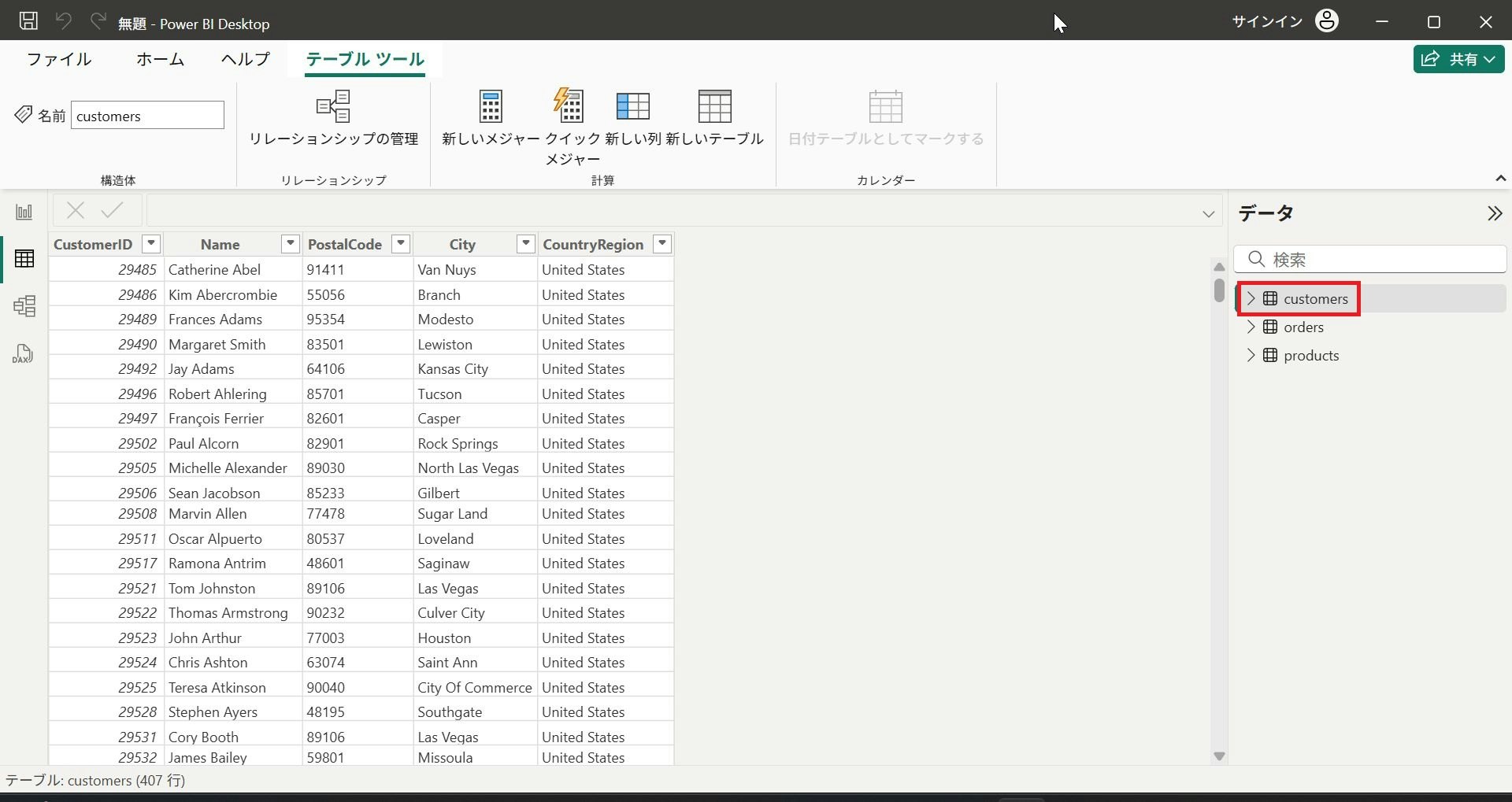Screen dimensions: 1512x802
Task: Select the PostalCode column header
Action: click(345, 244)
